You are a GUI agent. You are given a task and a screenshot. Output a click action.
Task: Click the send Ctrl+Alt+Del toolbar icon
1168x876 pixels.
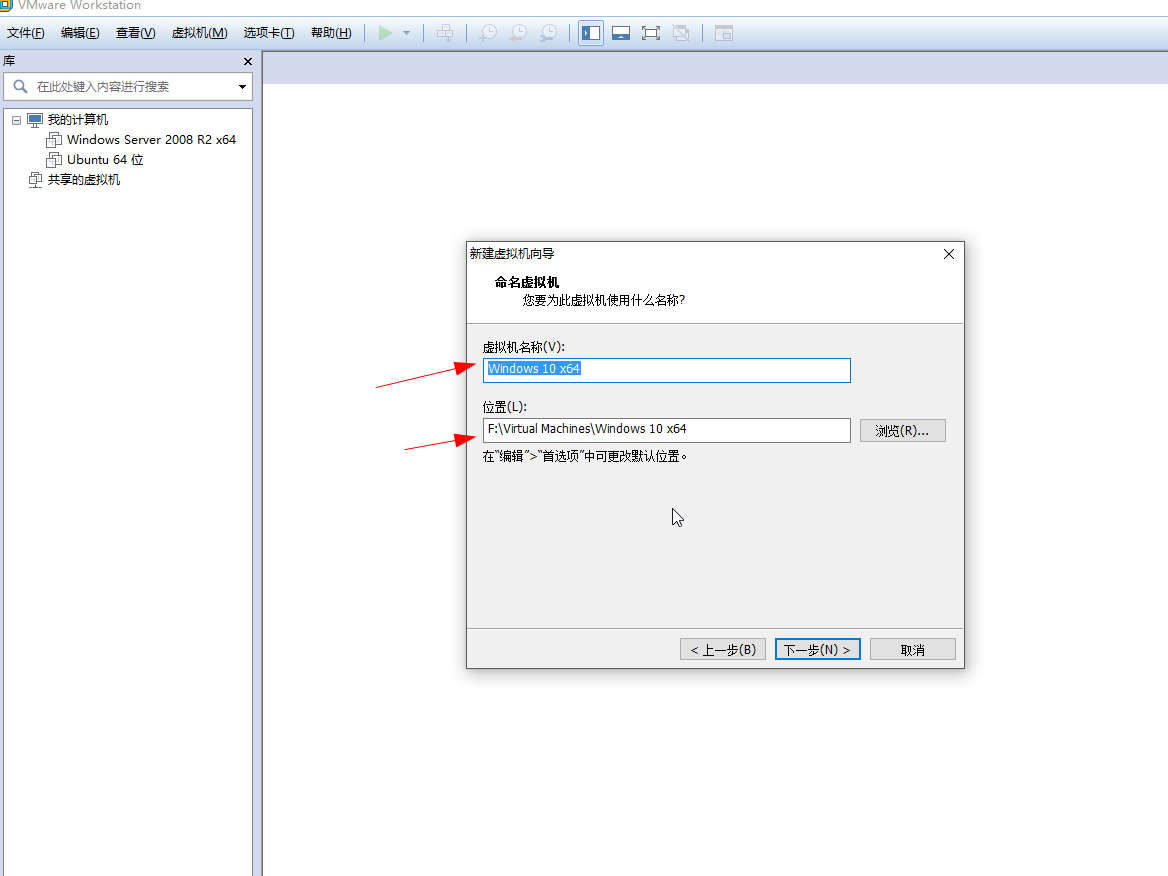[x=445, y=33]
